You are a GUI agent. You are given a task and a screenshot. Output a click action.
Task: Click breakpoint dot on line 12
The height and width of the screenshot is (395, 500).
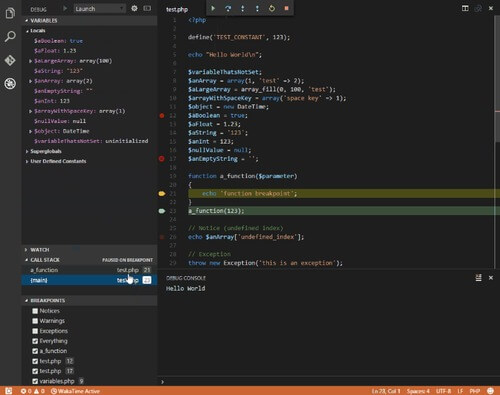162,116
